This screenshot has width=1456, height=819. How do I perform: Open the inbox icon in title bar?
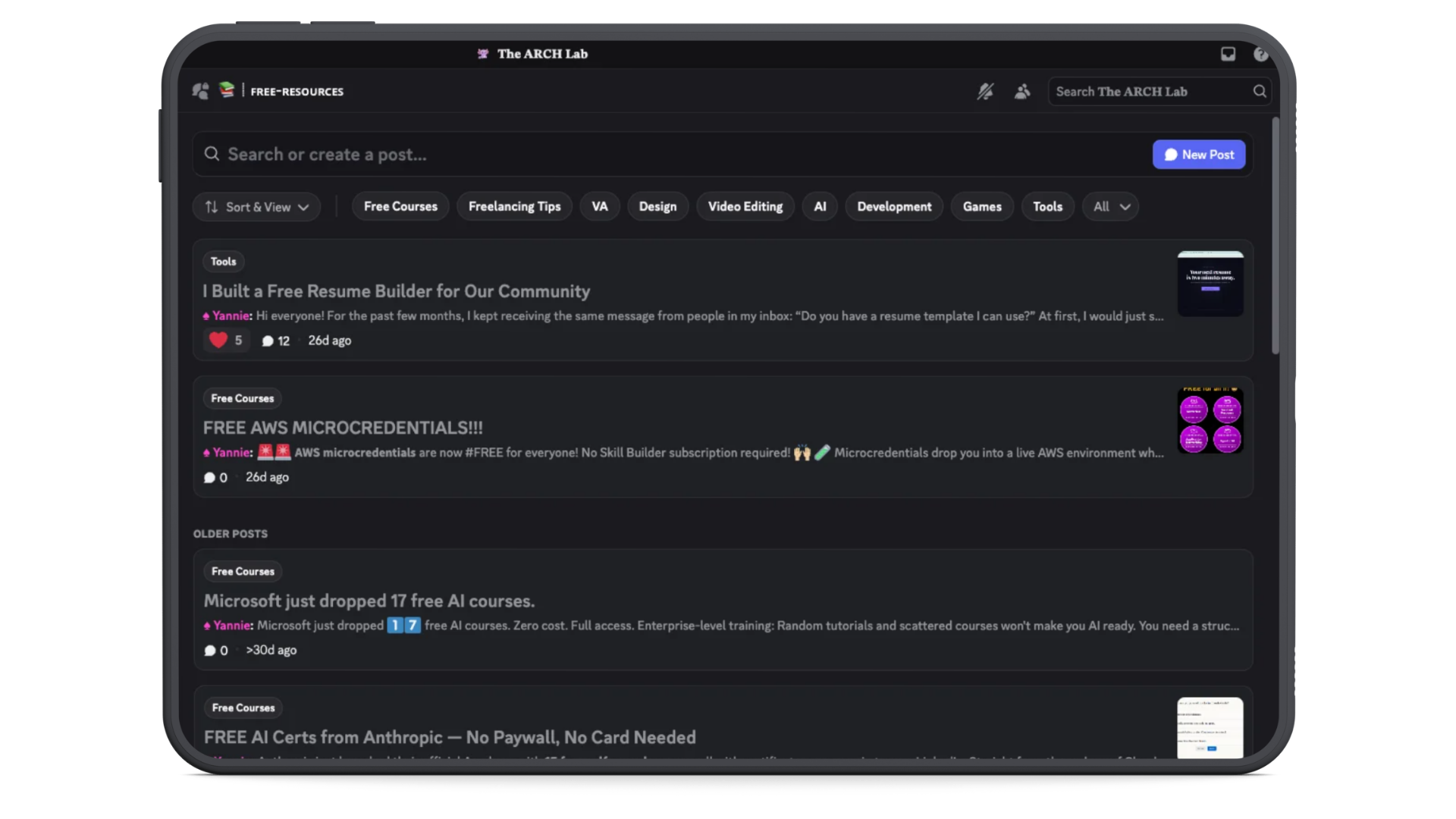pyautogui.click(x=1228, y=54)
